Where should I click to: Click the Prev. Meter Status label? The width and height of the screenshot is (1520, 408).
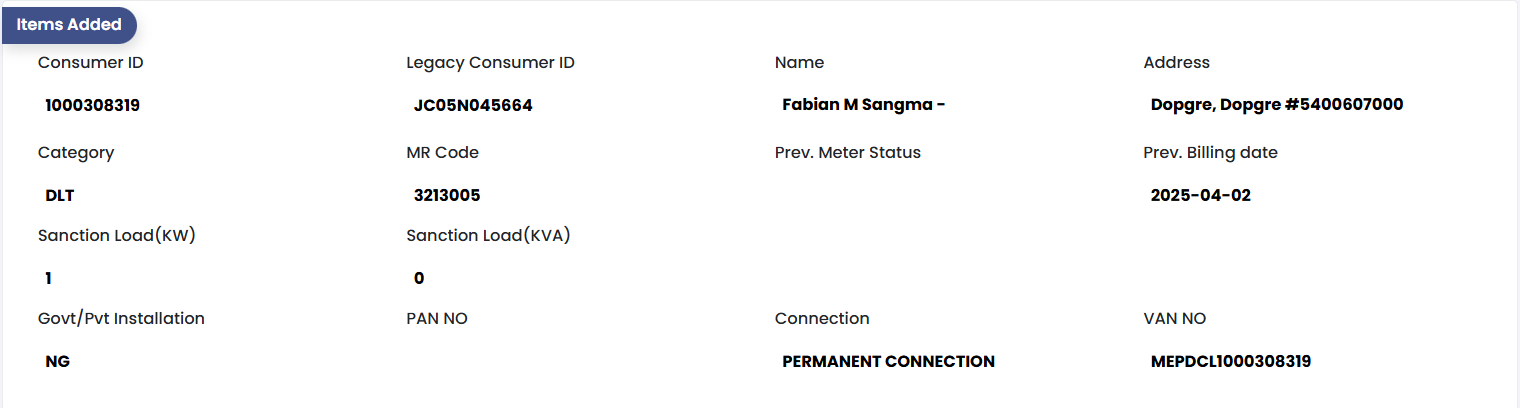(x=847, y=153)
